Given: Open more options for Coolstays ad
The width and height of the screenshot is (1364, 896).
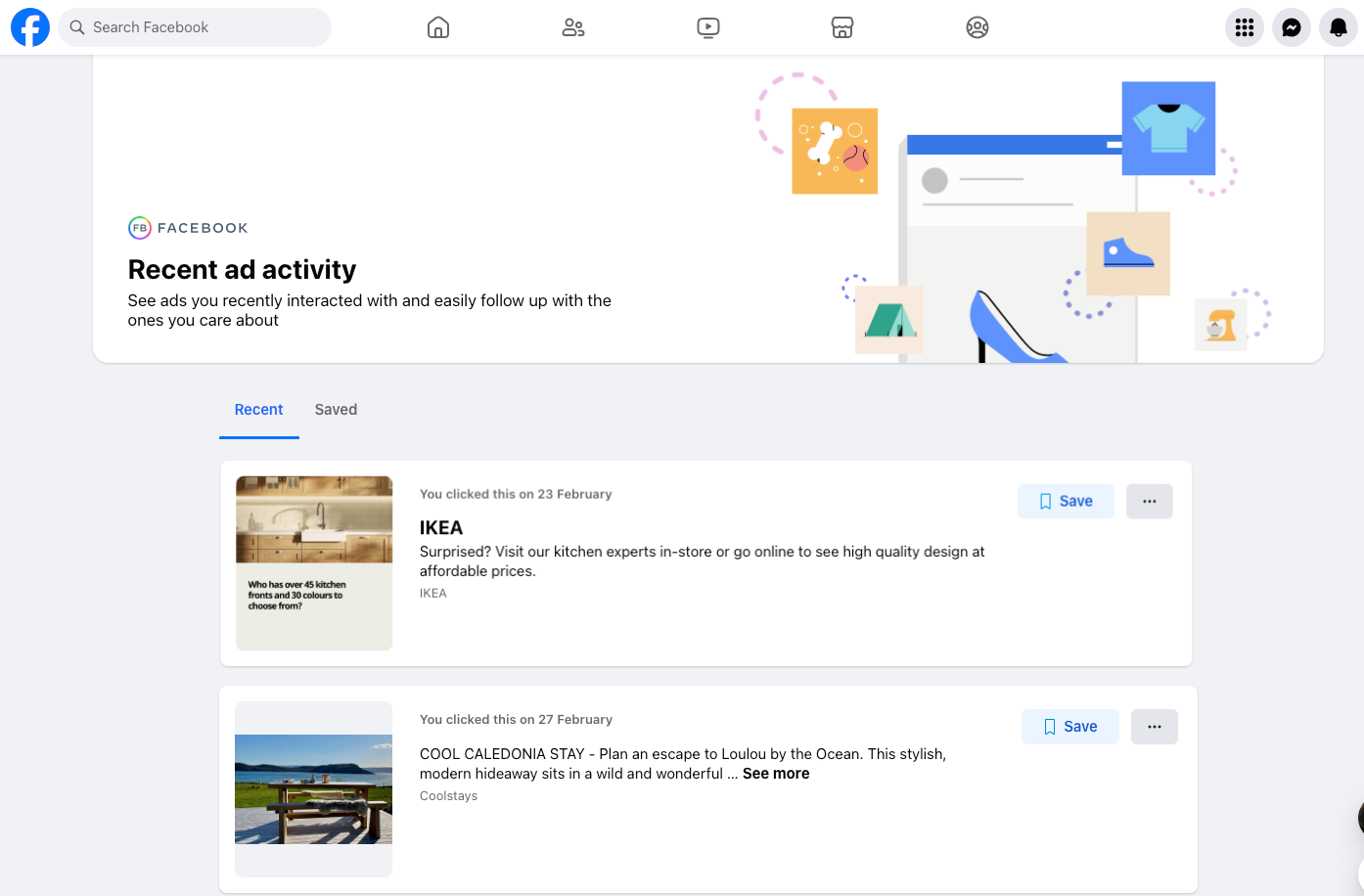Looking at the screenshot, I should 1155,727.
